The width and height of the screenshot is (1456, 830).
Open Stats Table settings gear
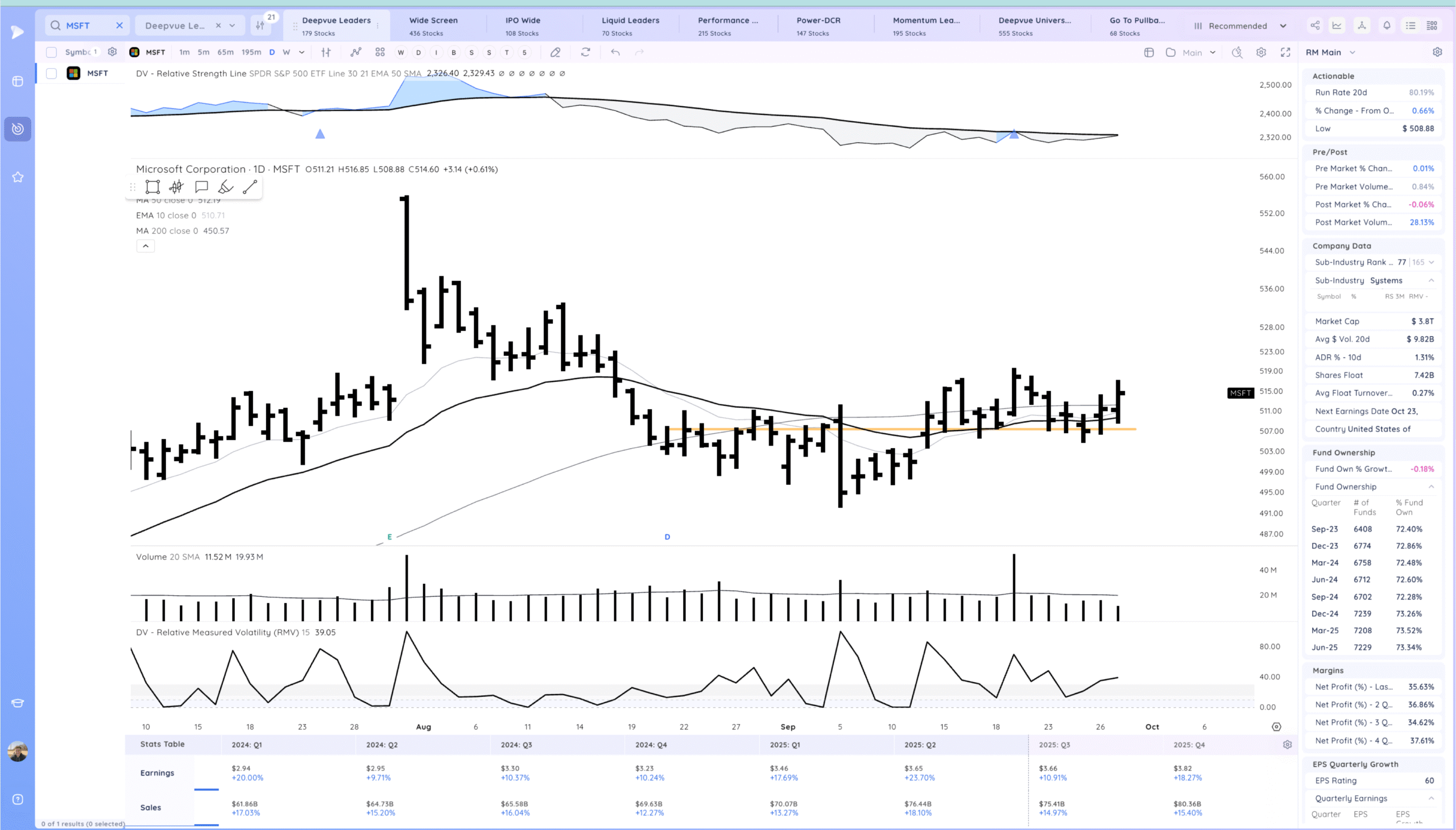click(1287, 745)
